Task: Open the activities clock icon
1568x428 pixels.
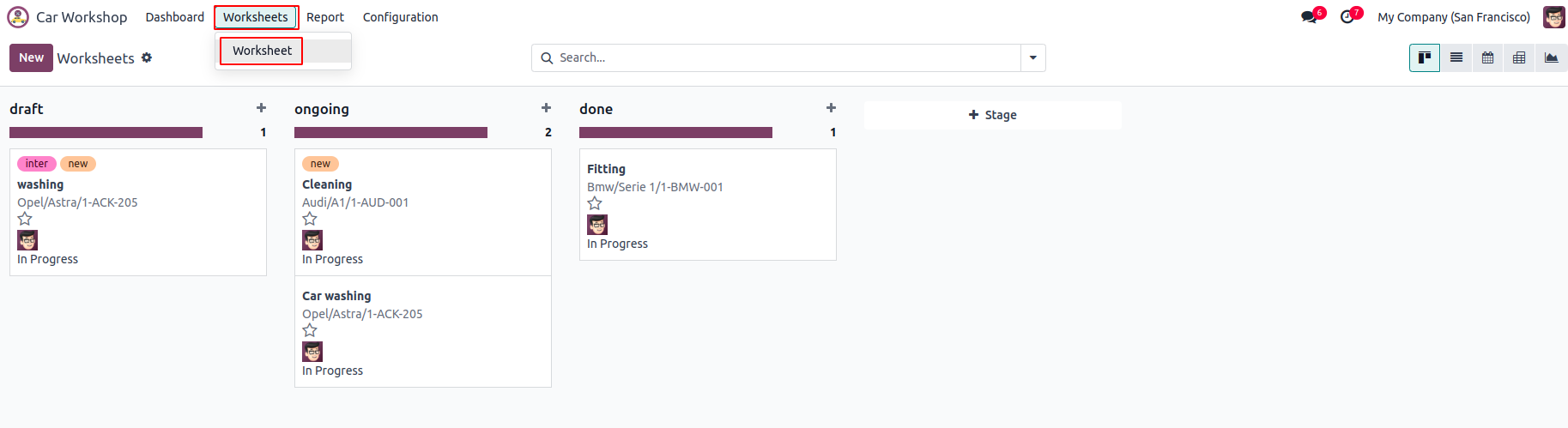Action: pyautogui.click(x=1347, y=17)
